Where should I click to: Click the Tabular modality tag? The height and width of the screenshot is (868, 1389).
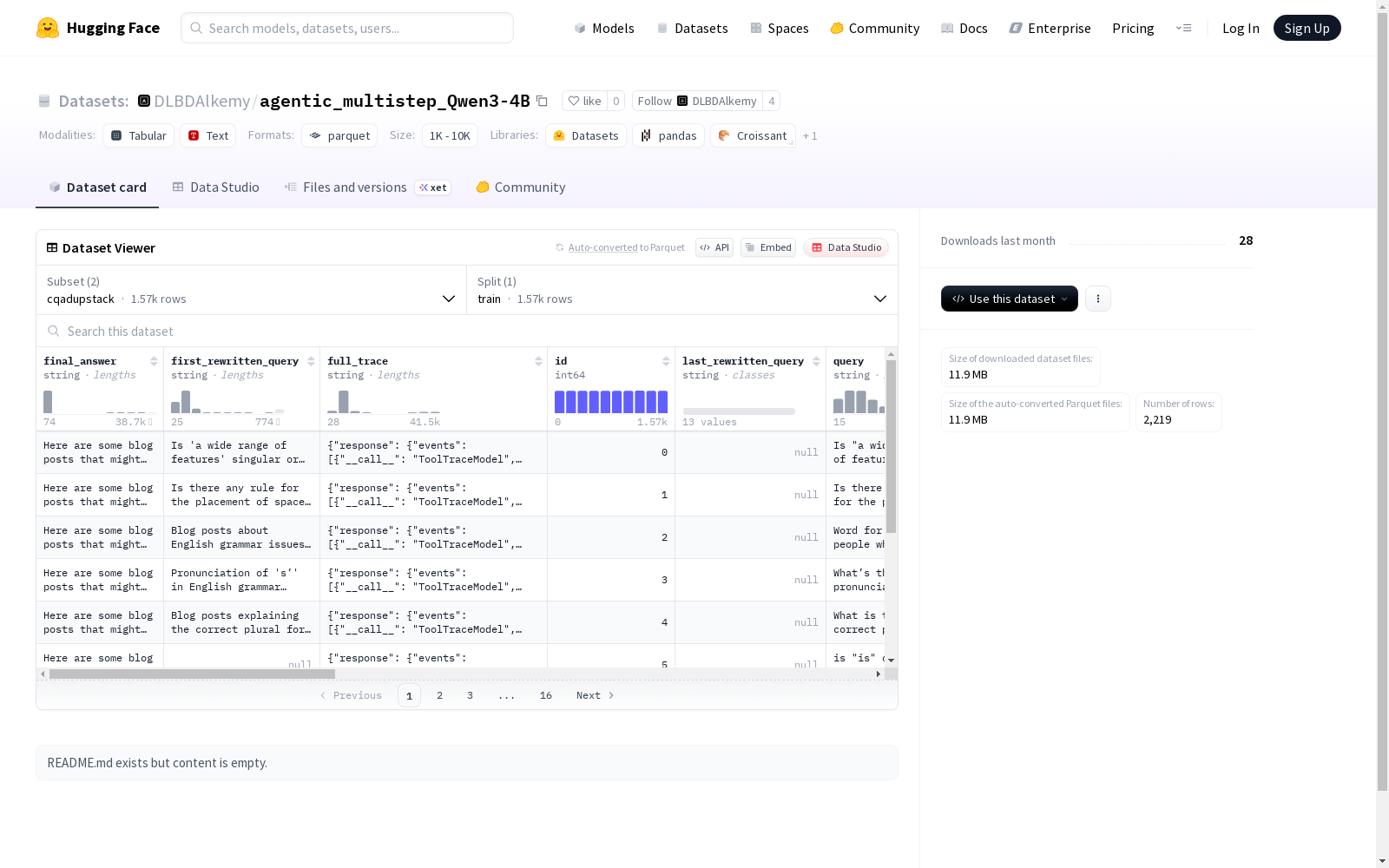point(139,135)
